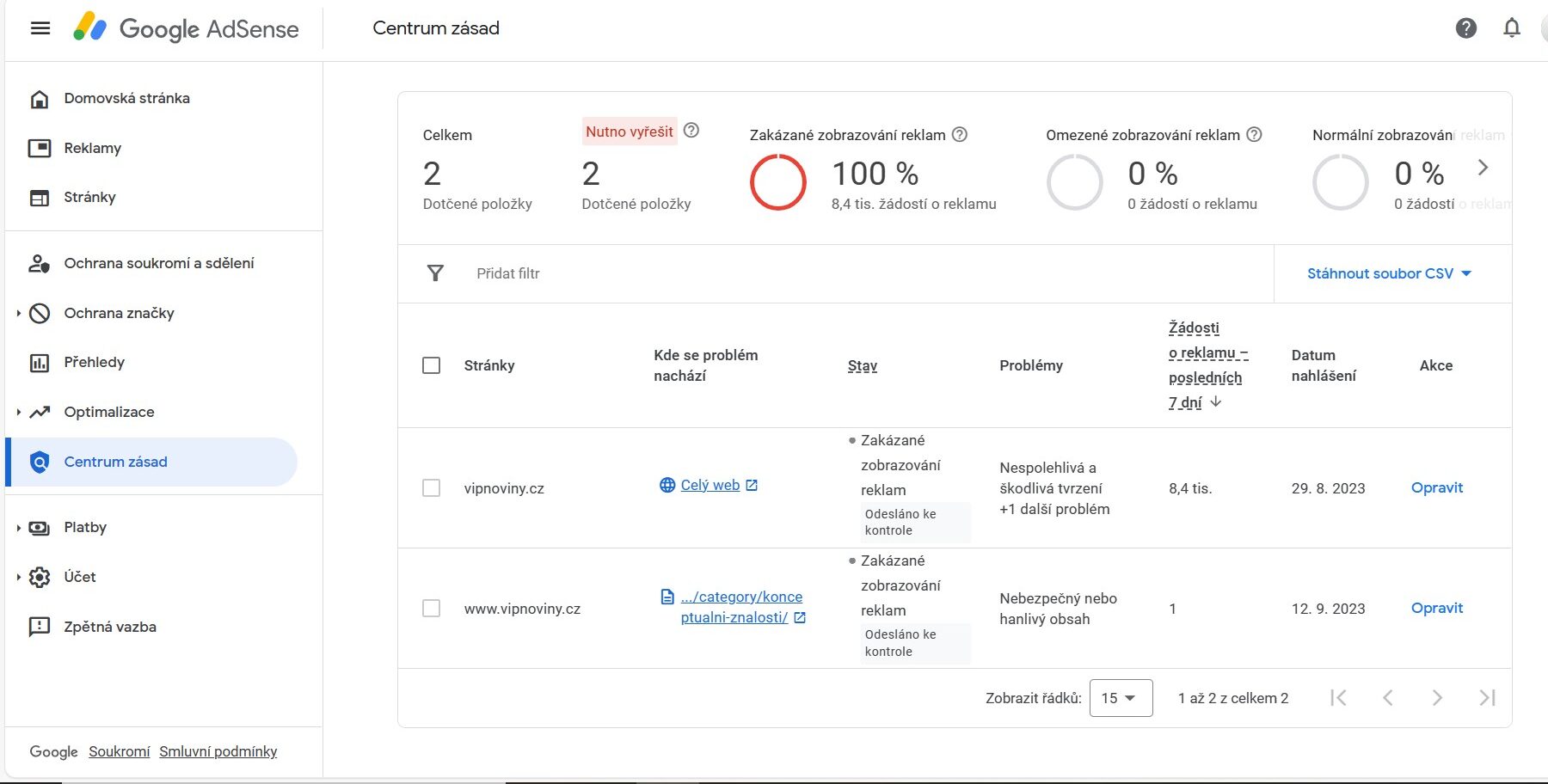Click the 8,4 tis. requests value in table
The image size is (1548, 784).
point(1190,488)
